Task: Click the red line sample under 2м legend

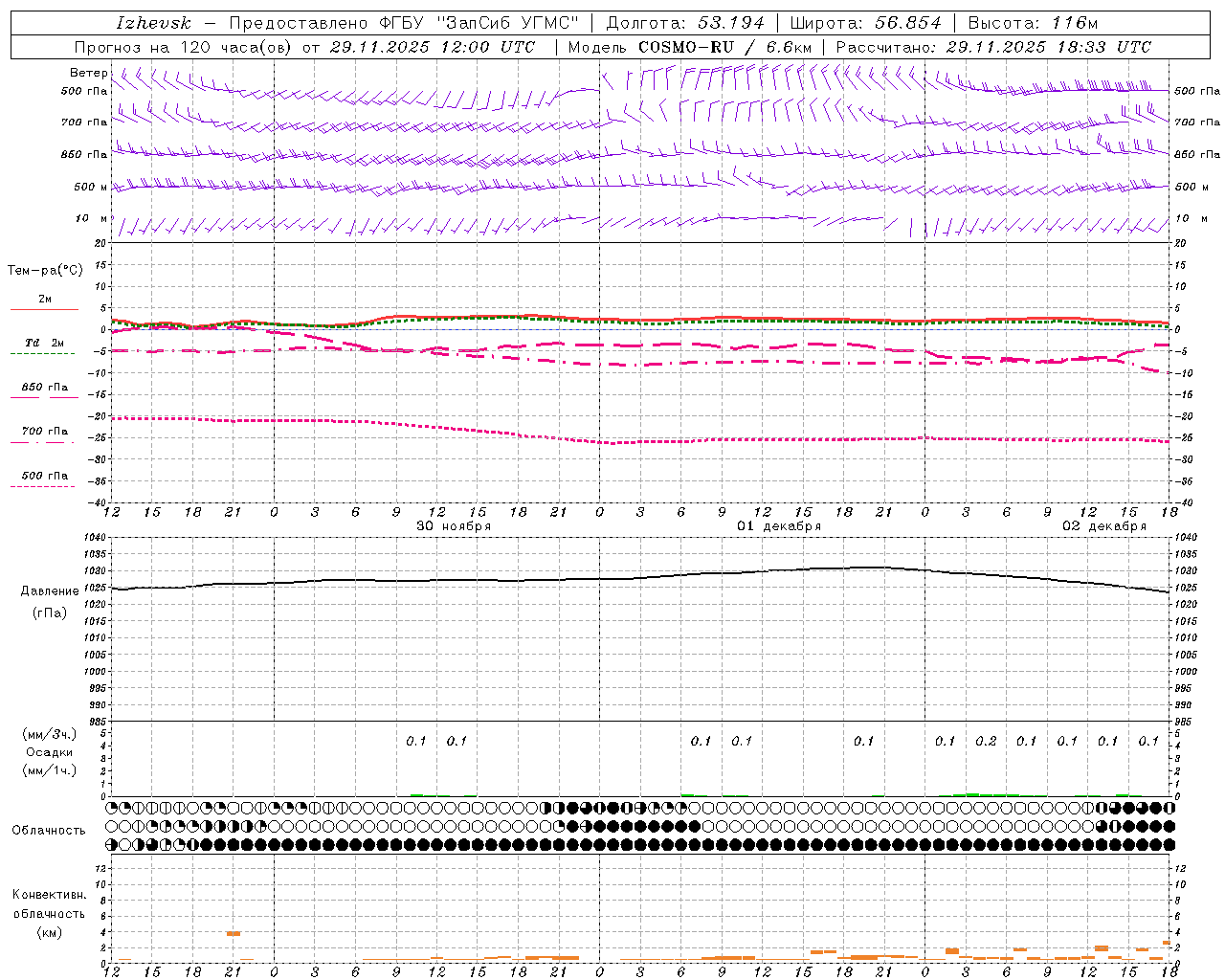Action: point(44,309)
